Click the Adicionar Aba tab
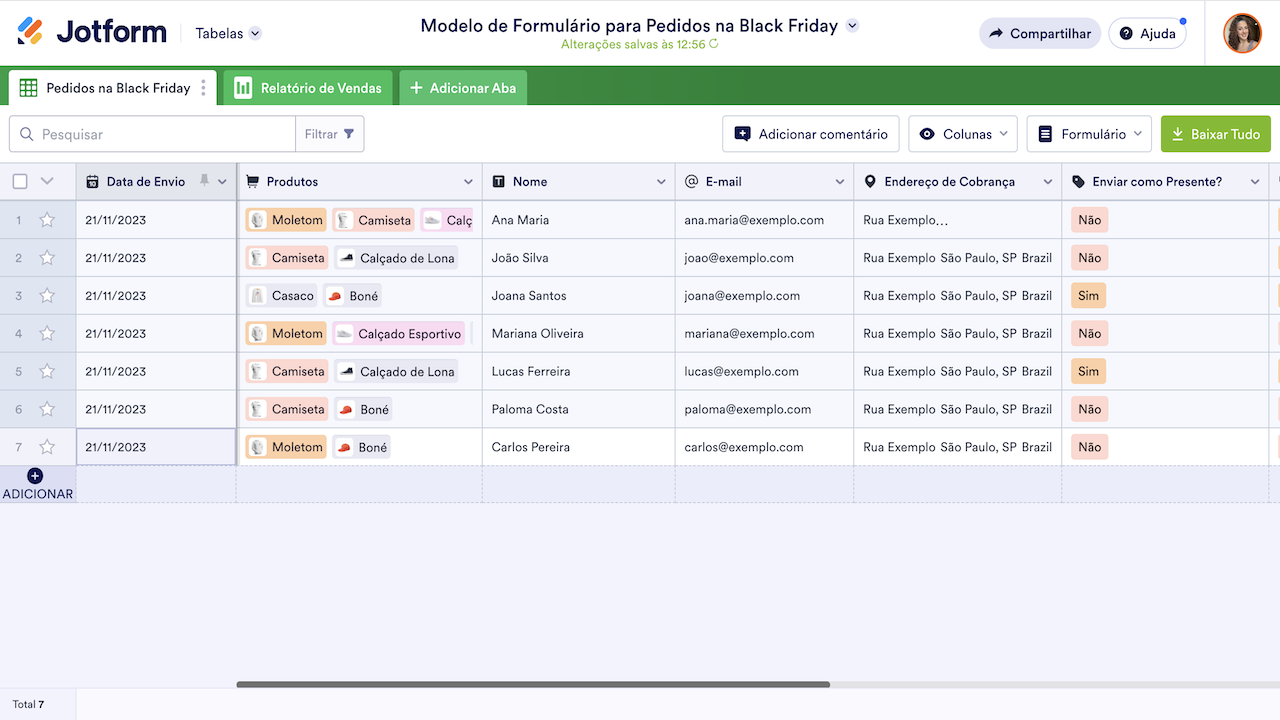 tap(463, 88)
